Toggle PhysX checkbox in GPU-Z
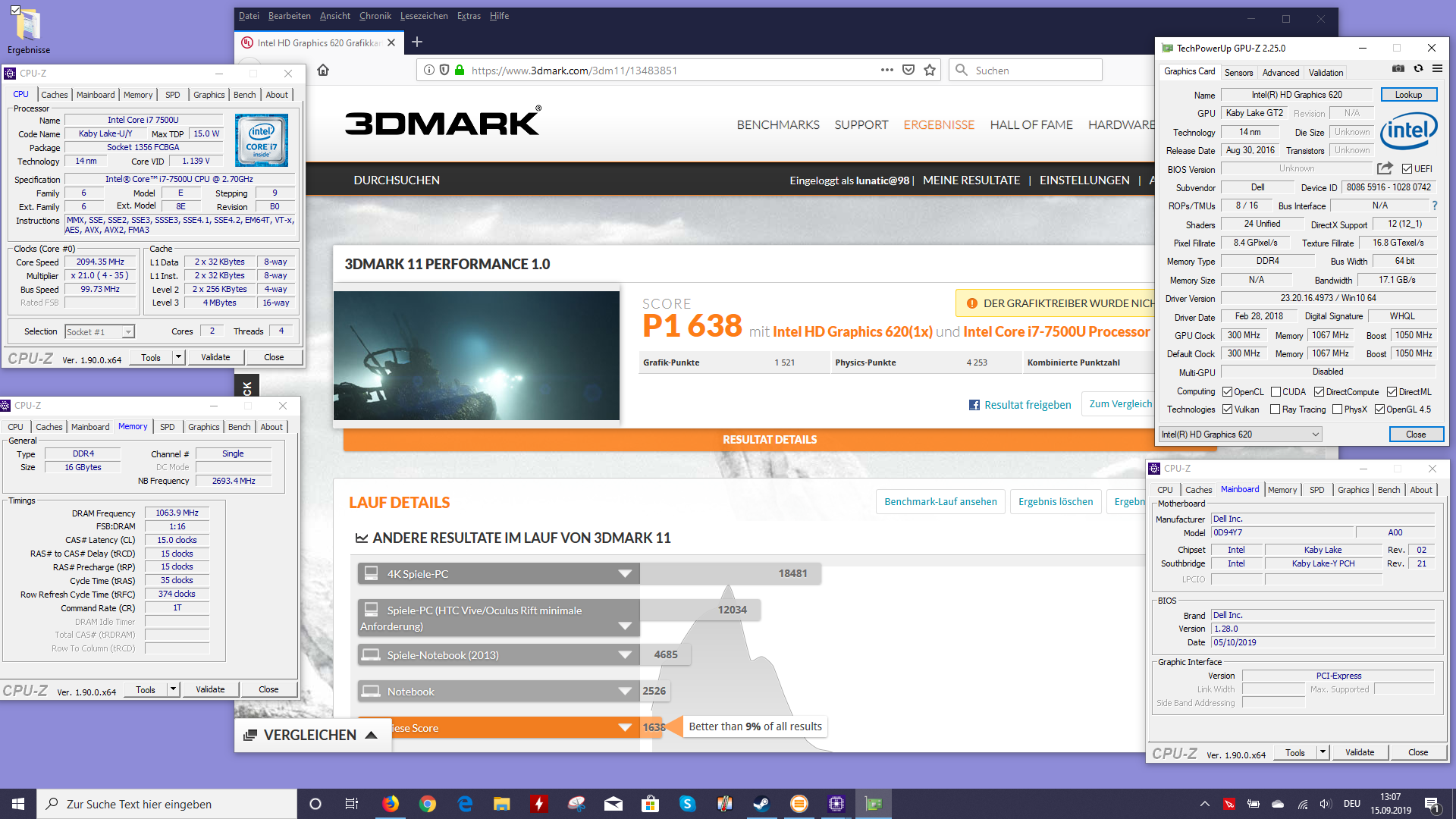The image size is (1456, 819). [1337, 409]
